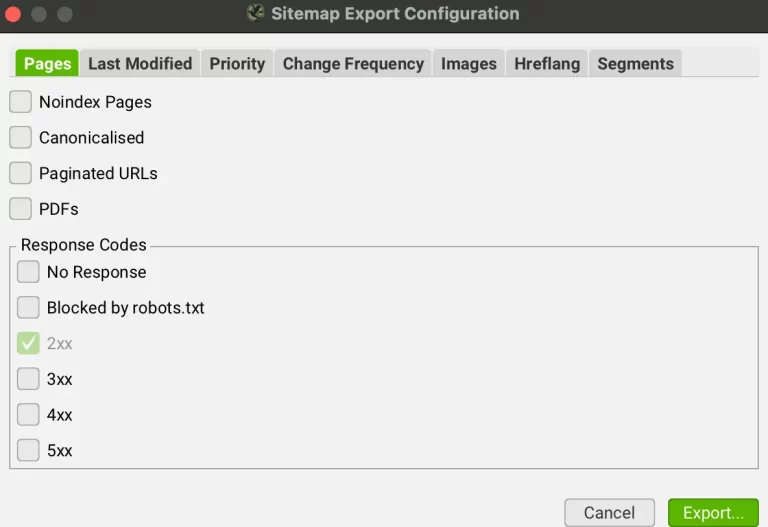Check Blocked by robots.txt option
Viewport: 768px width, 527px height.
tap(29, 308)
